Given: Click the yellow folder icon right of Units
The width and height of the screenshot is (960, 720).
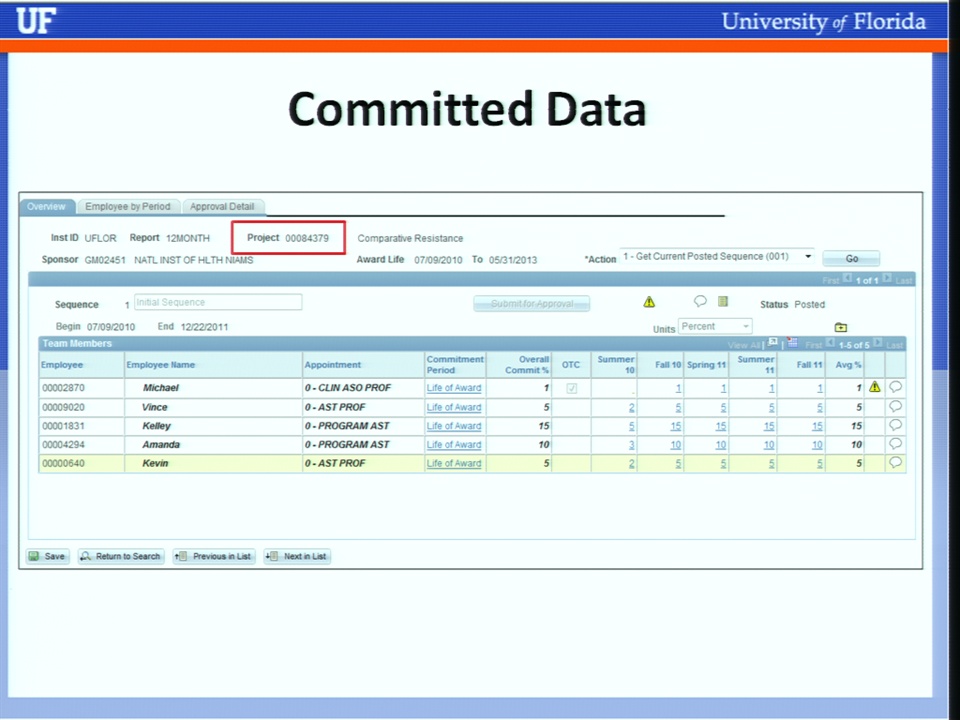Looking at the screenshot, I should pyautogui.click(x=841, y=327).
